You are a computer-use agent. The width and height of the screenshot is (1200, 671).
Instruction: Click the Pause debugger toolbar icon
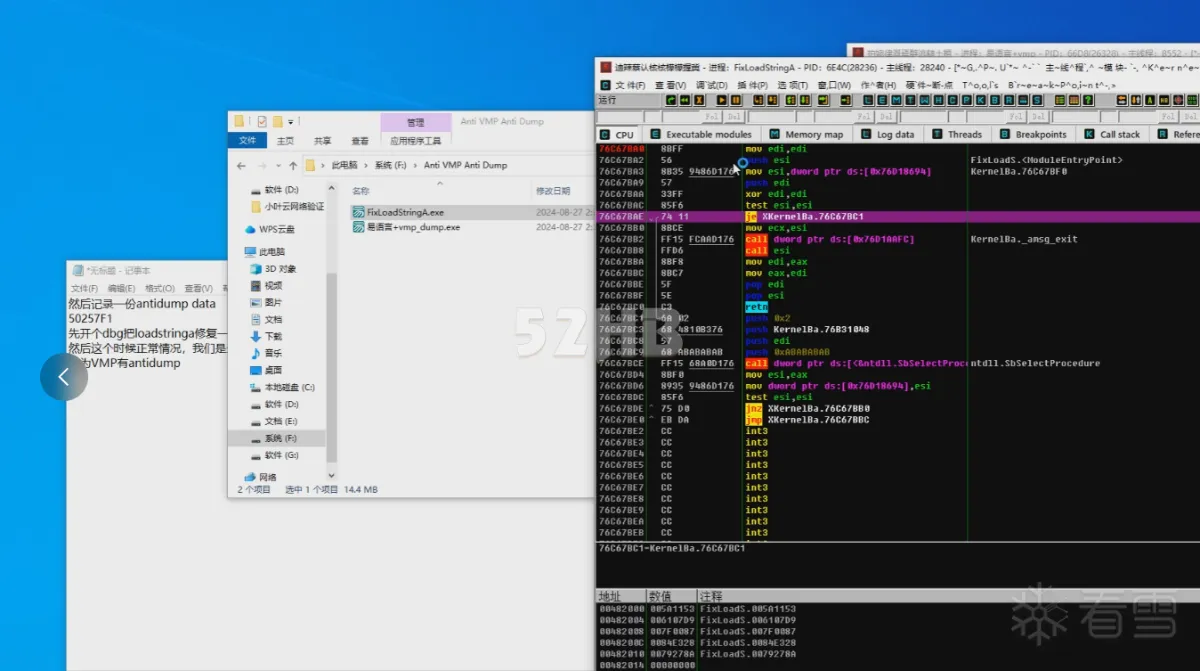[x=735, y=100]
